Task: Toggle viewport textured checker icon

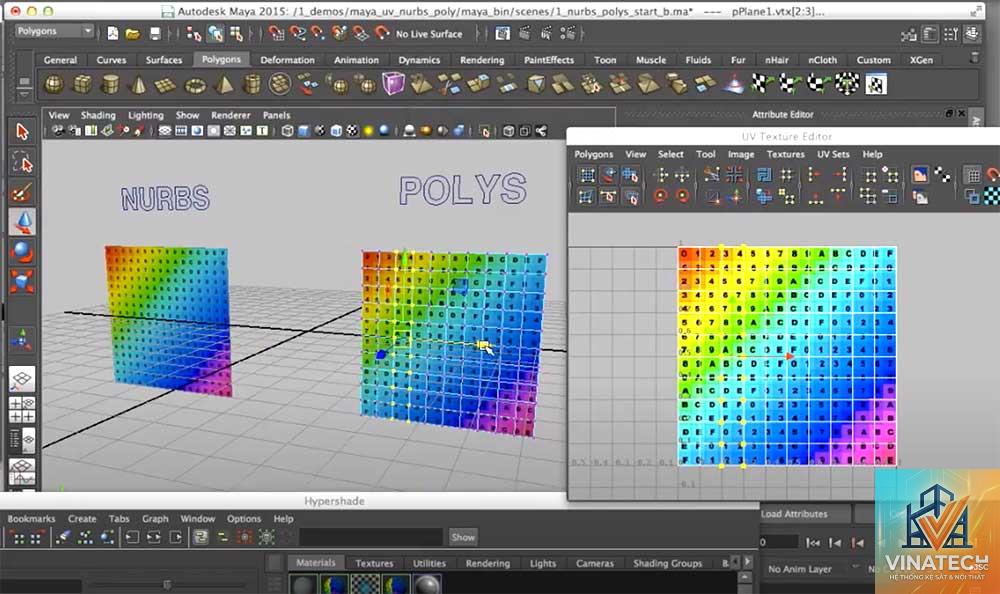Action: coord(352,131)
